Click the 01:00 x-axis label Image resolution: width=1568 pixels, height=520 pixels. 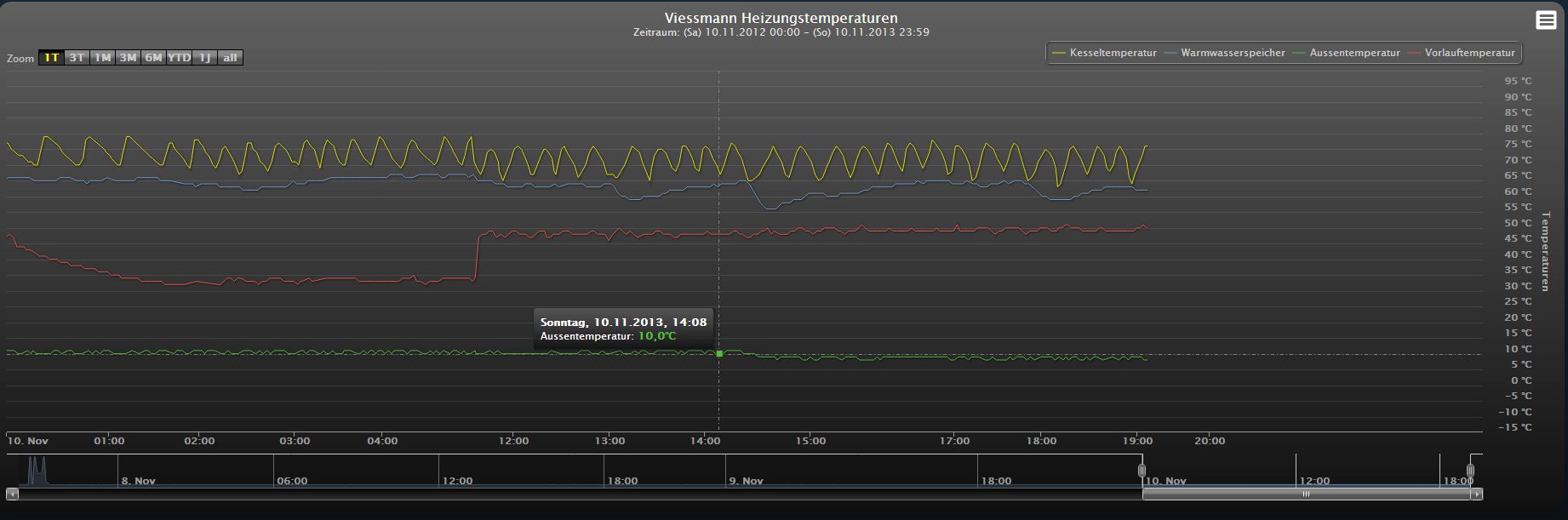click(x=109, y=441)
